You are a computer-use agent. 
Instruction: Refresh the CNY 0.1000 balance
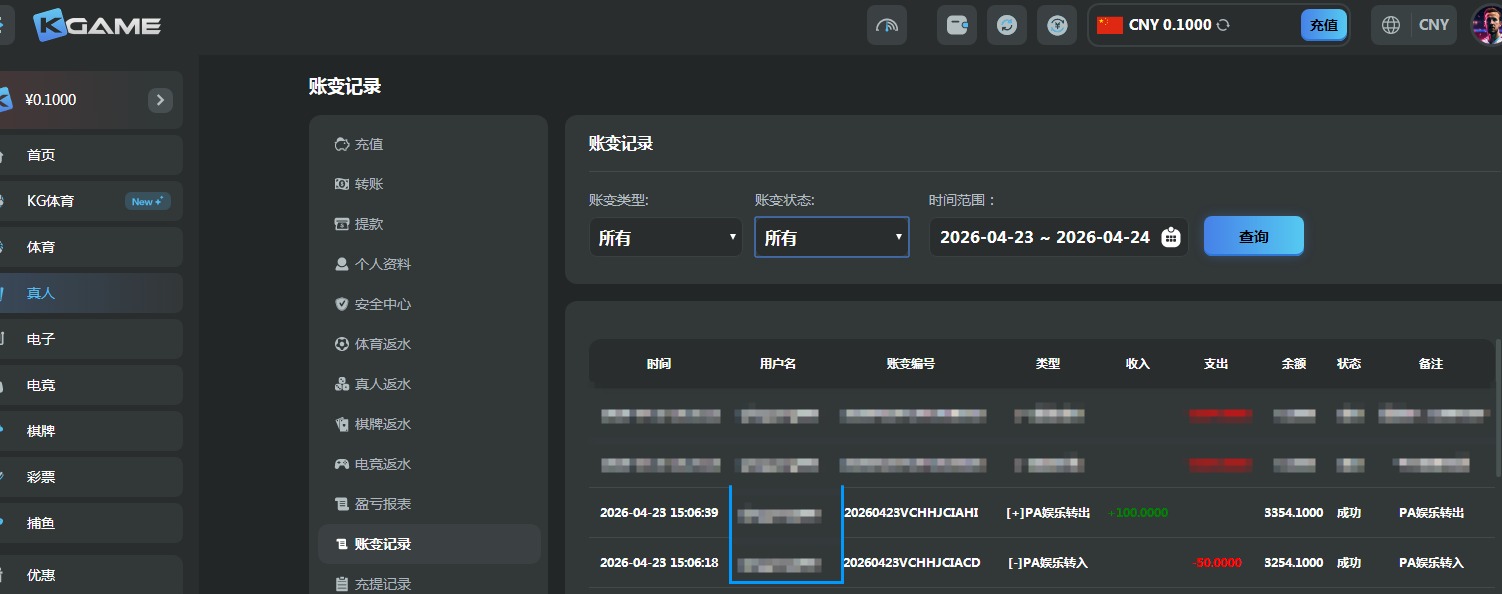tap(1222, 25)
